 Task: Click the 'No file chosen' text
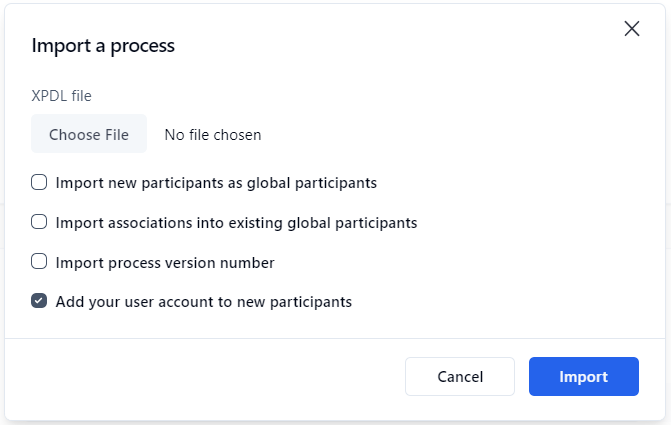click(x=213, y=135)
